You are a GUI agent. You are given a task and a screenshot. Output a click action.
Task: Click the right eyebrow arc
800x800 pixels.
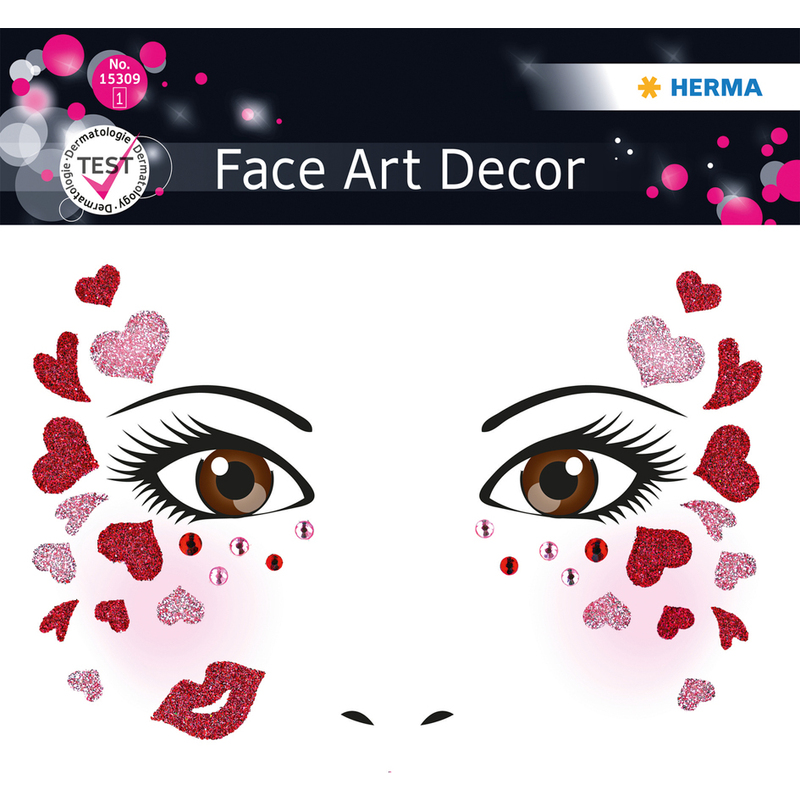pos(584,407)
